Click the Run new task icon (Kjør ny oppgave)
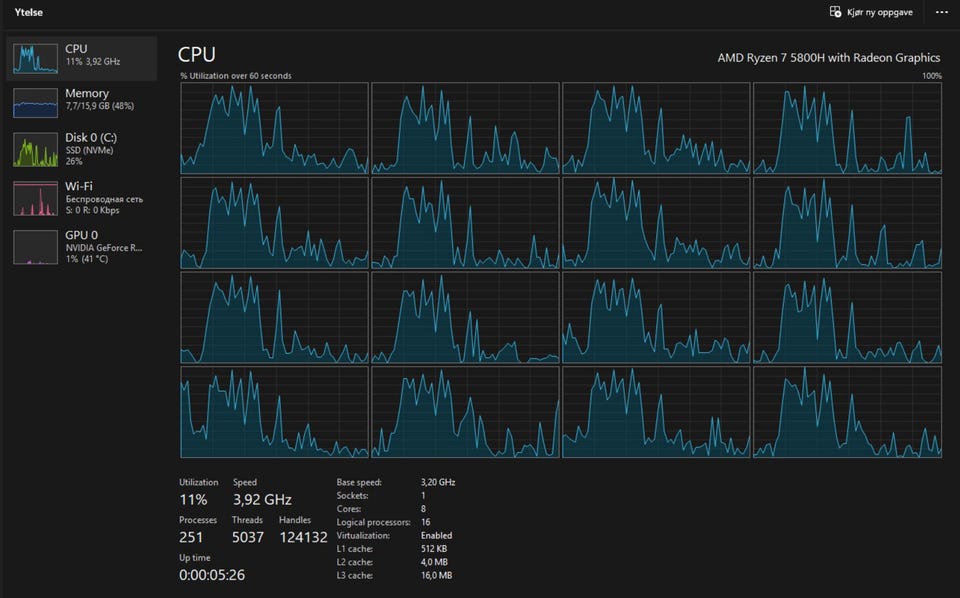 pyautogui.click(x=835, y=12)
